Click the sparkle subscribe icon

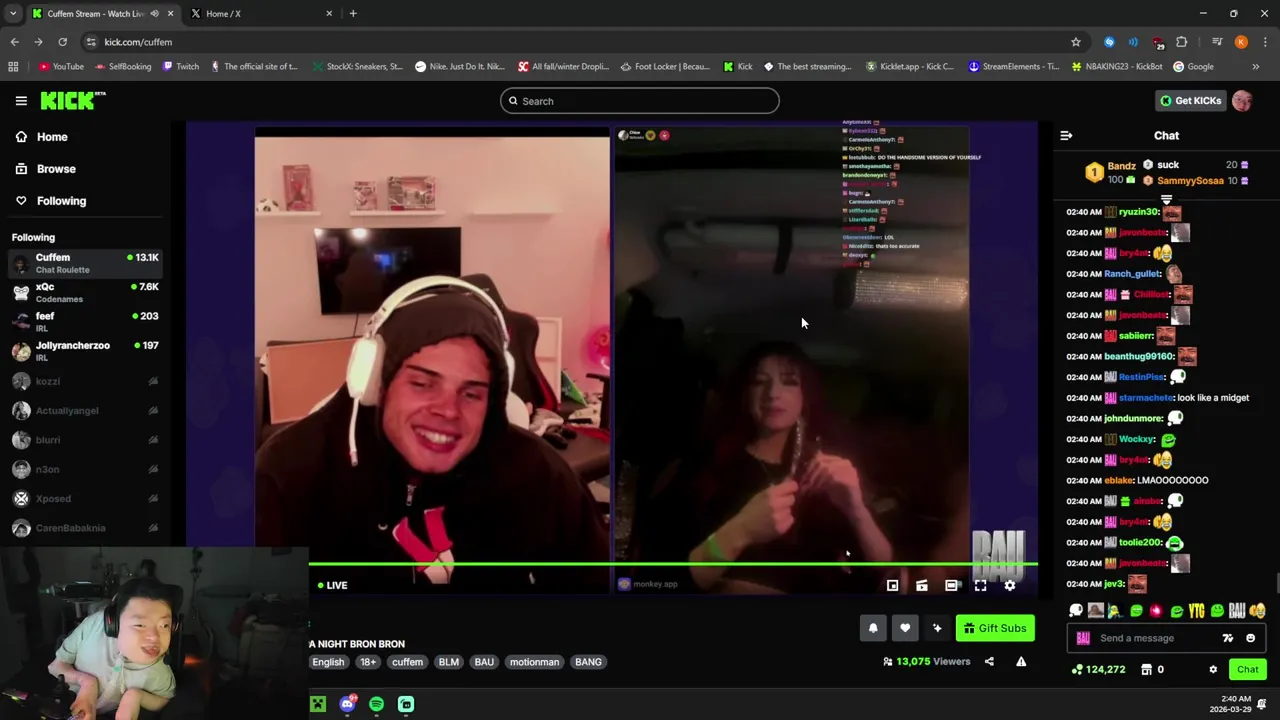click(x=937, y=628)
